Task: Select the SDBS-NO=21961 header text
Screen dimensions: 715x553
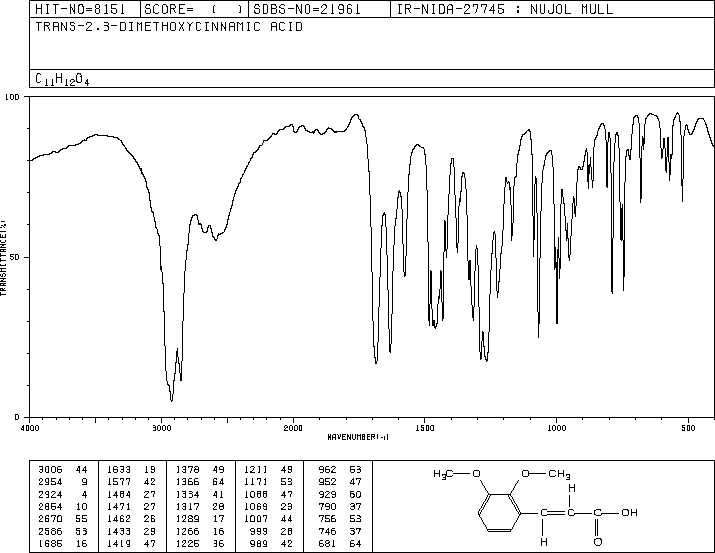Action: pyautogui.click(x=307, y=9)
